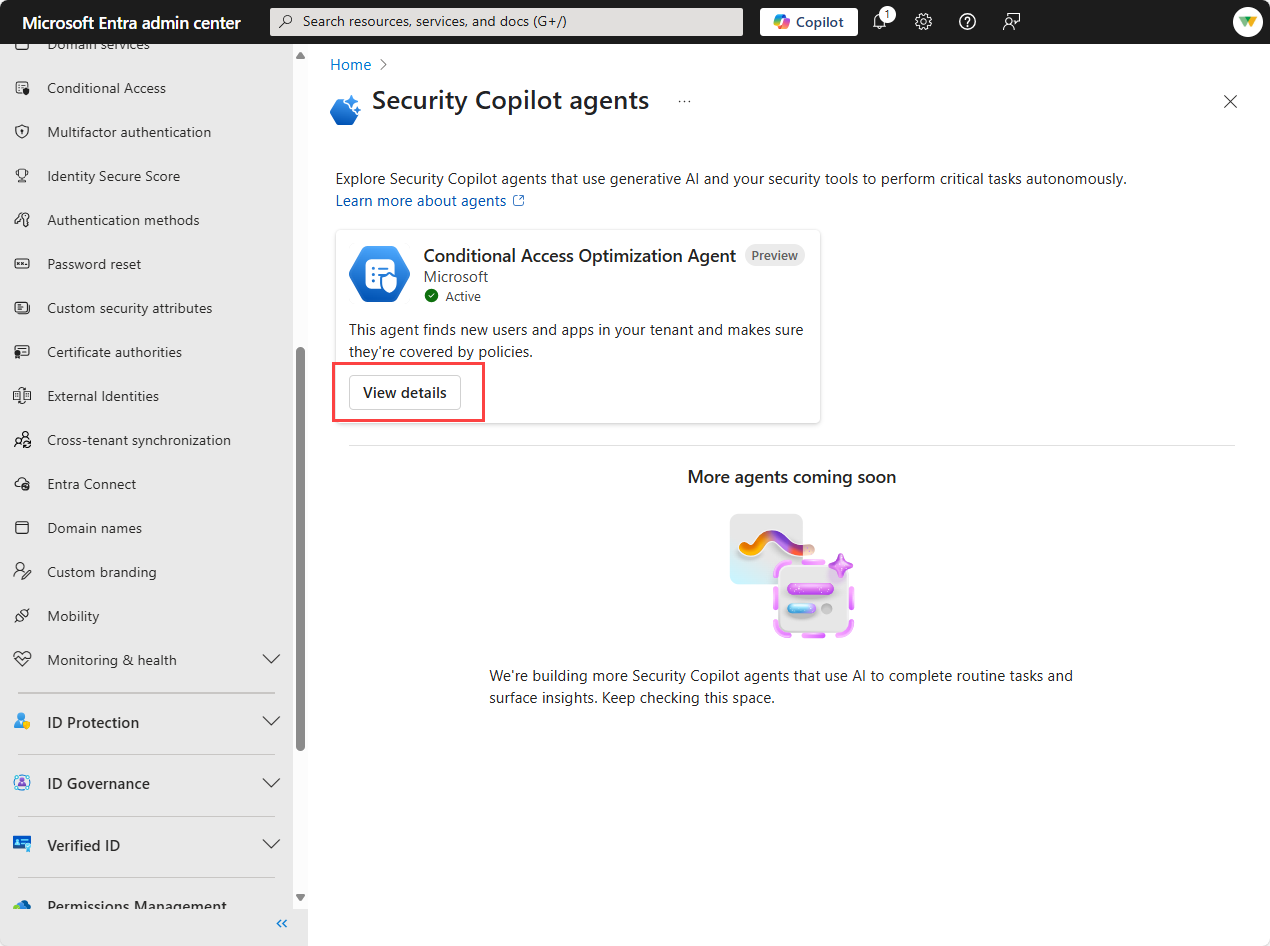Click the Monitoring & health heart icon
The height and width of the screenshot is (946, 1270).
(22, 660)
